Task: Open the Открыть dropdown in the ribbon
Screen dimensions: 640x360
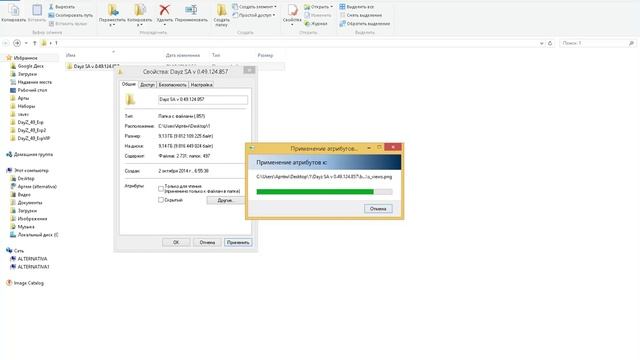Action: (x=319, y=7)
